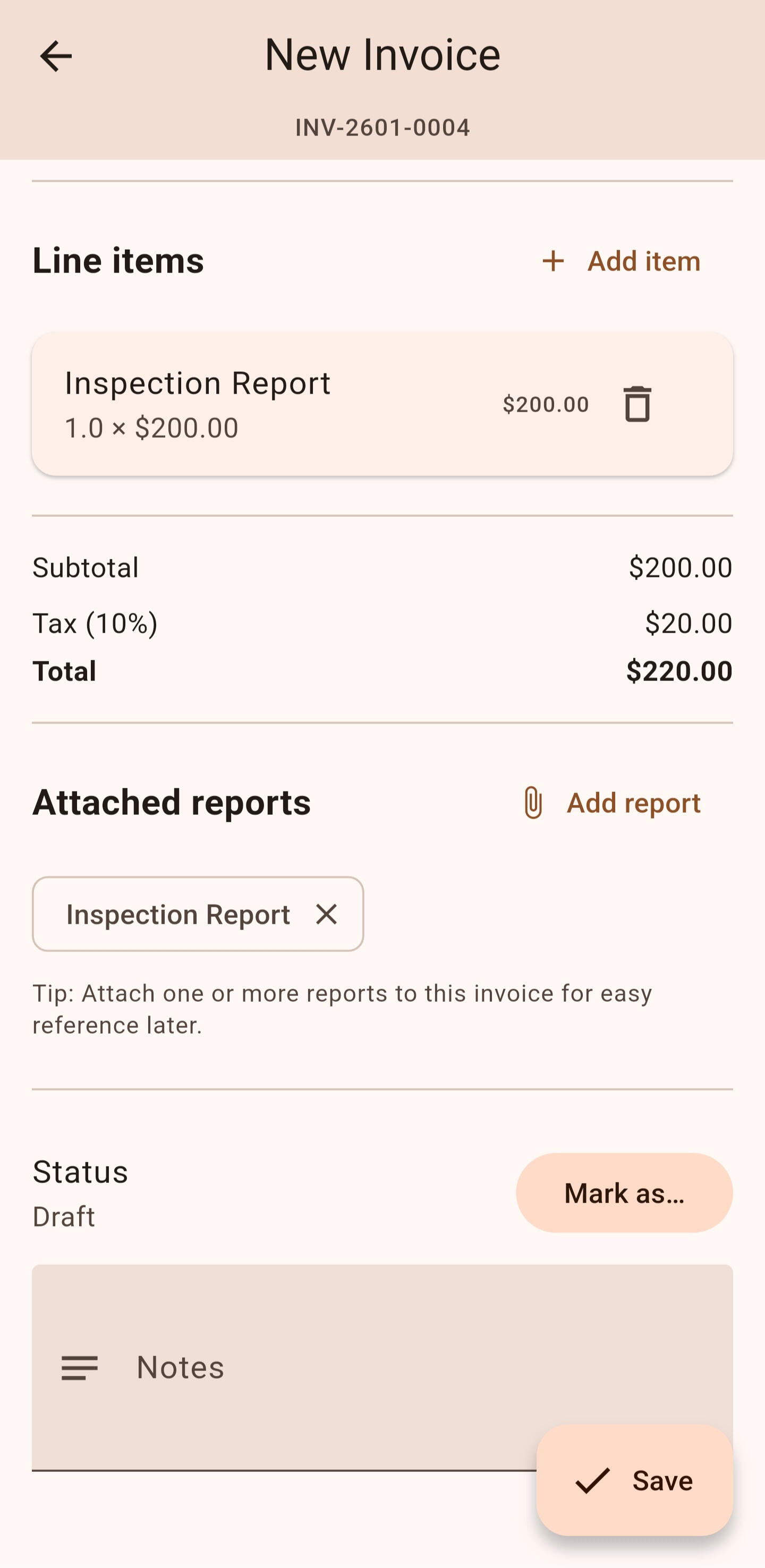This screenshot has width=765, height=1568.
Task: Select the Inspection Report attached chip label
Action: (178, 914)
